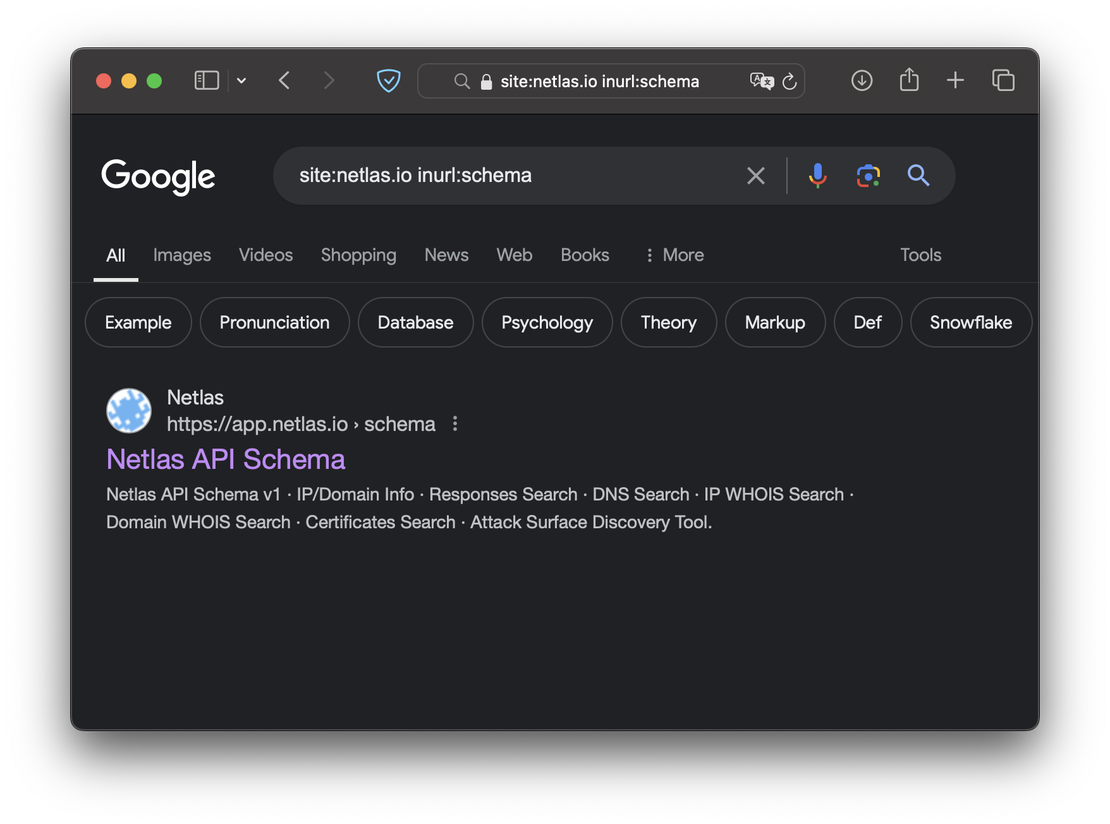Toggle the browser sidebar panel

[x=206, y=79]
